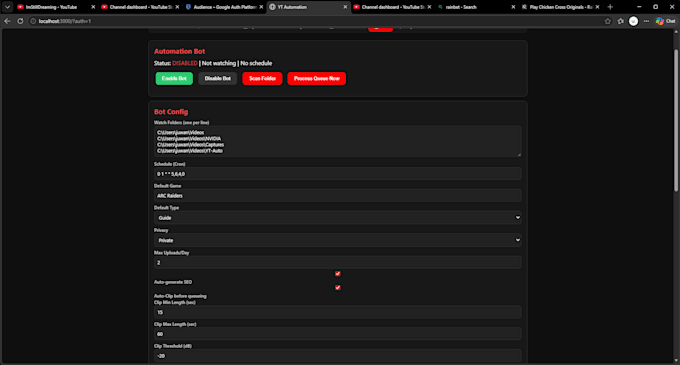Click Process Queue Now button
This screenshot has height=365, width=680.
pos(316,78)
